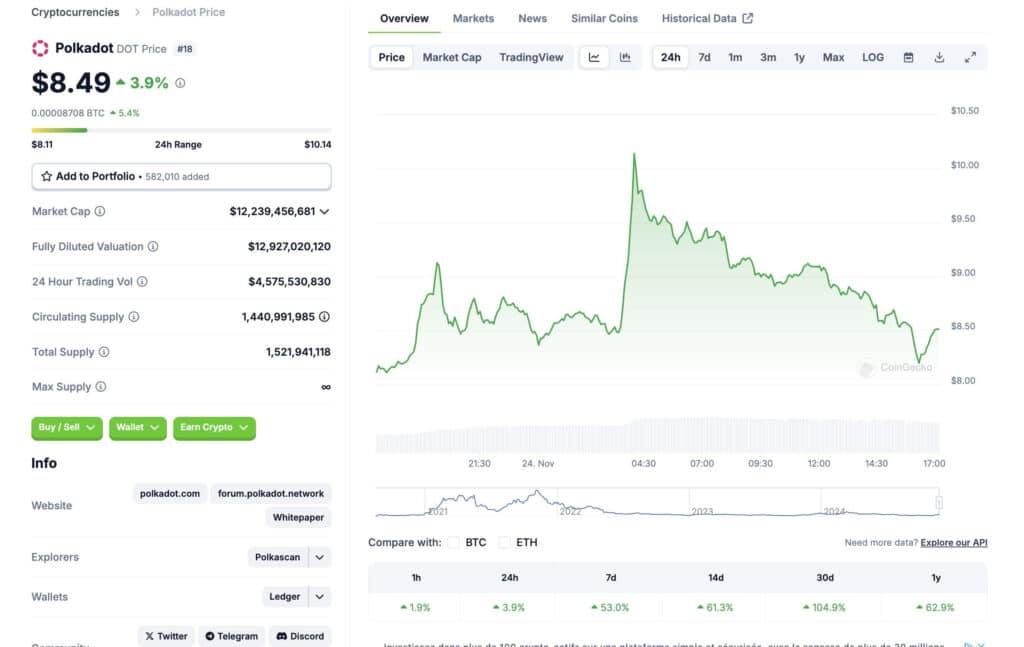Open 24 Hour Trading Vol info icon
The height and width of the screenshot is (647, 1024).
point(142,281)
